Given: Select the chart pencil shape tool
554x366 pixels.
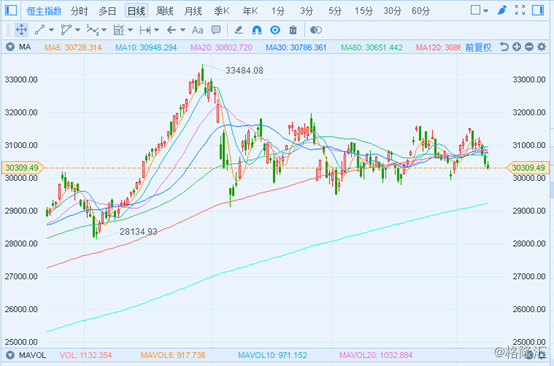Looking at the screenshot, I should pyautogui.click(x=119, y=30).
